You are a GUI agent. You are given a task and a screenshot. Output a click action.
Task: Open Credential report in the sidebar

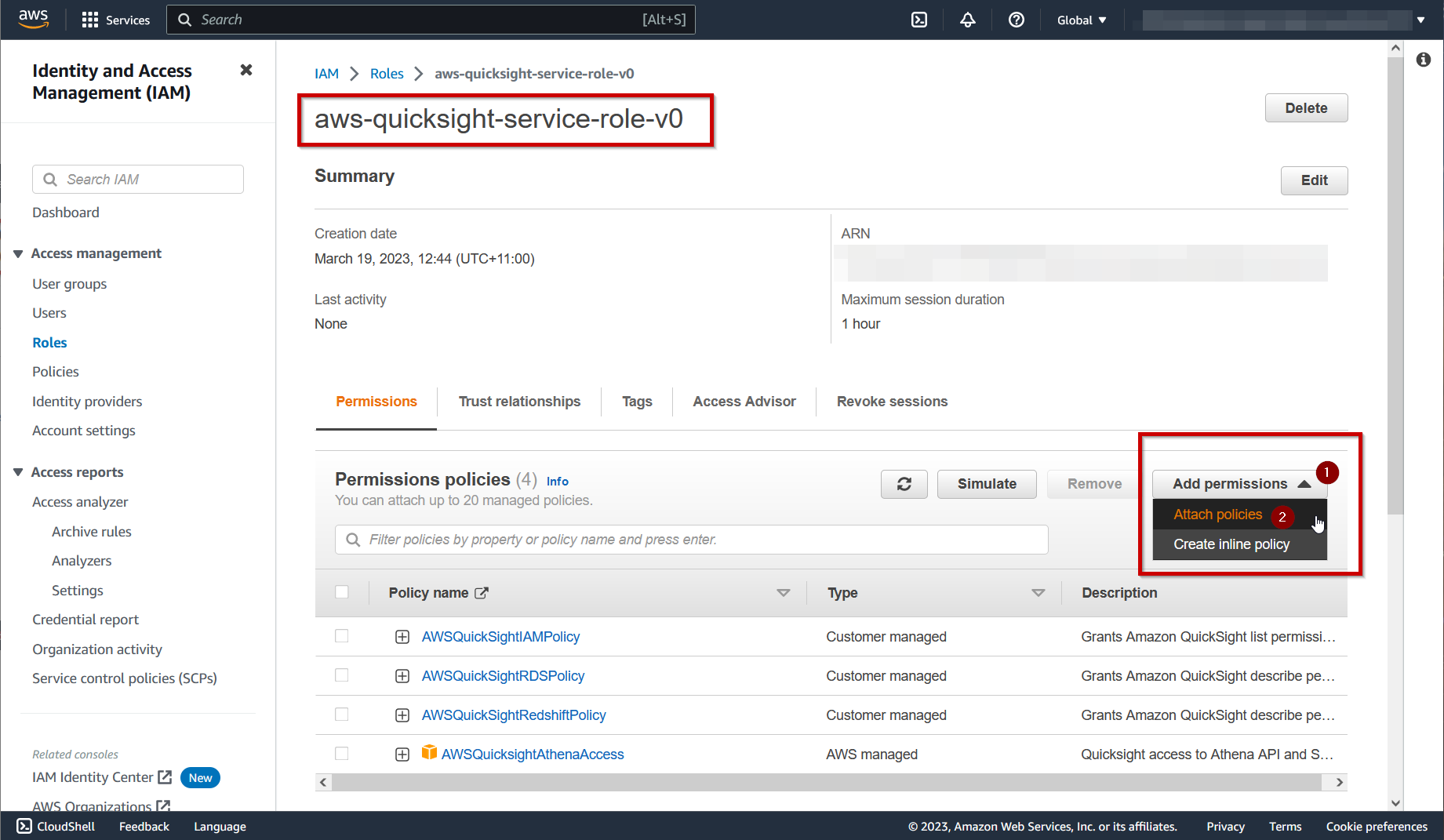click(85, 620)
